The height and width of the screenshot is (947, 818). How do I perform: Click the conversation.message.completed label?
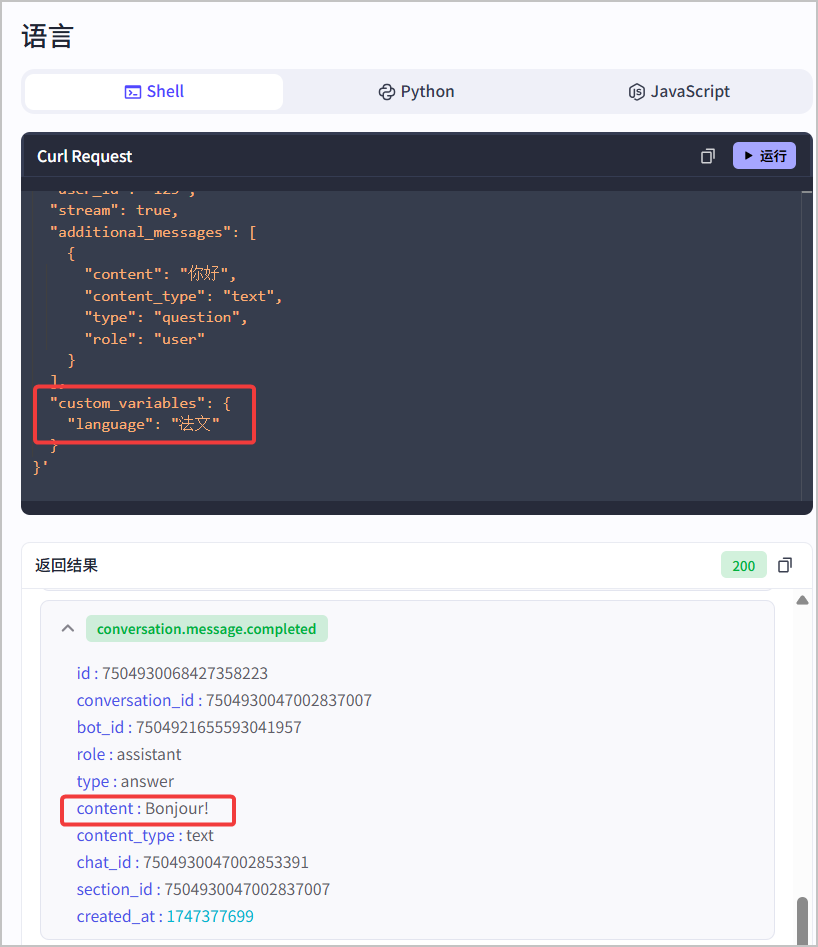click(x=207, y=629)
